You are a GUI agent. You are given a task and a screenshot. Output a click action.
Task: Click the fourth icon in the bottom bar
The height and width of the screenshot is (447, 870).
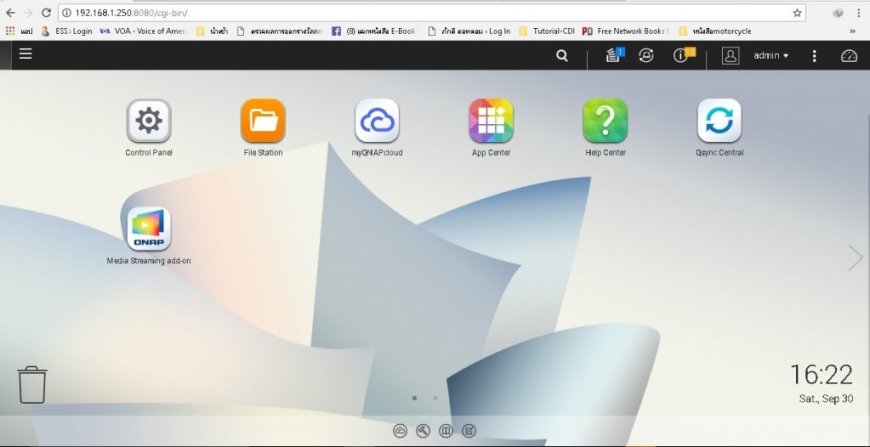469,430
